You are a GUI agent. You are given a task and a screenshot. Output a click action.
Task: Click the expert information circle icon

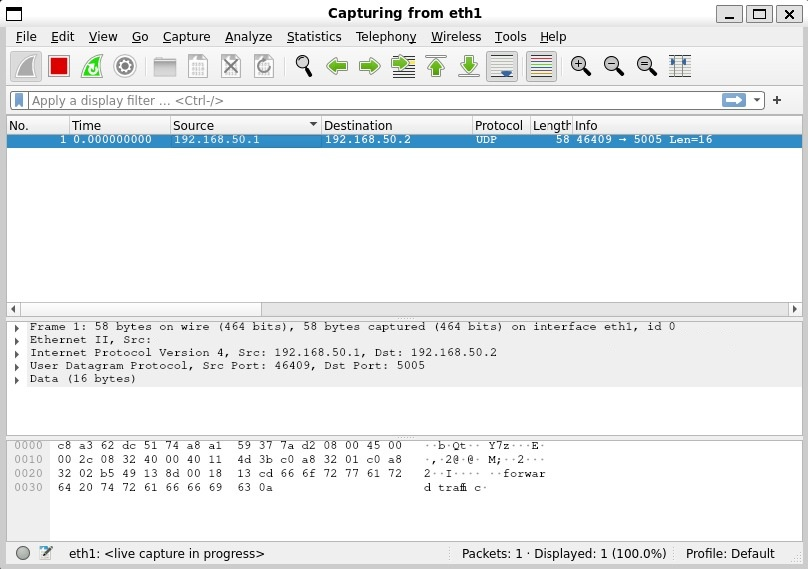pyautogui.click(x=23, y=553)
